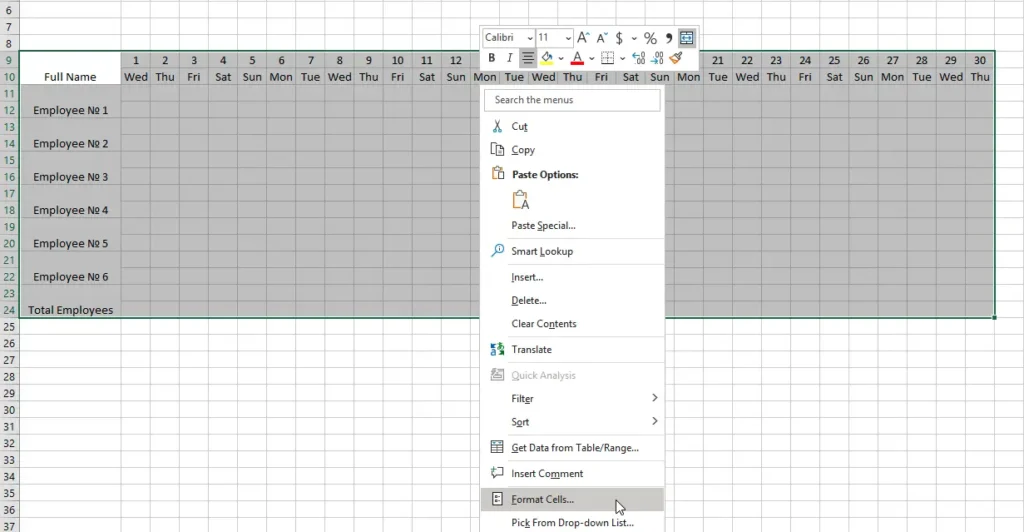The height and width of the screenshot is (532, 1024).
Task: Apply Percent Style from mini toolbar
Action: click(650, 38)
